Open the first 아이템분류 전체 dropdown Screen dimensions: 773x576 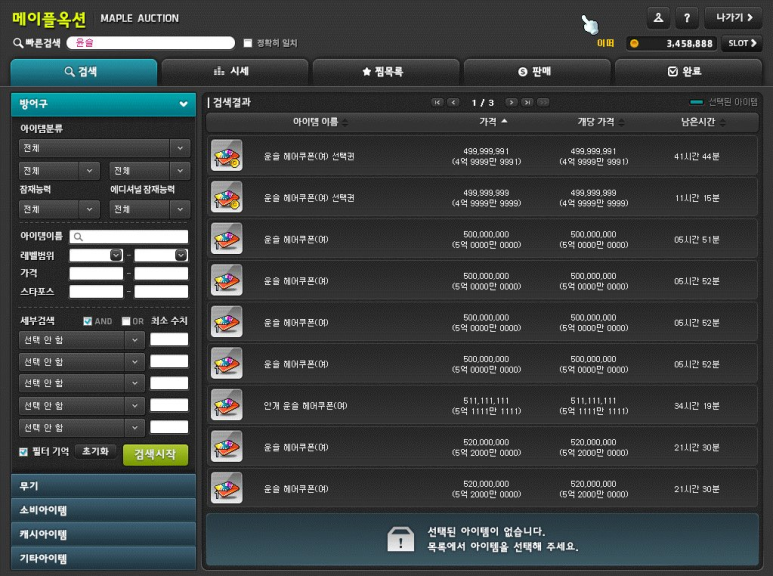pyautogui.click(x=105, y=148)
